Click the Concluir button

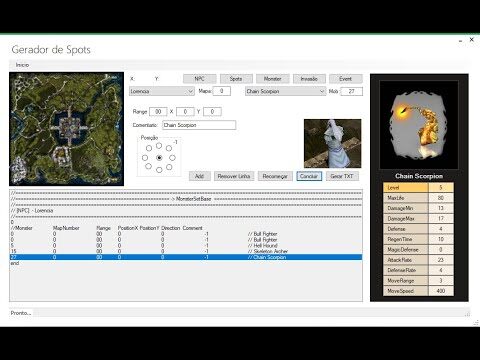point(309,176)
